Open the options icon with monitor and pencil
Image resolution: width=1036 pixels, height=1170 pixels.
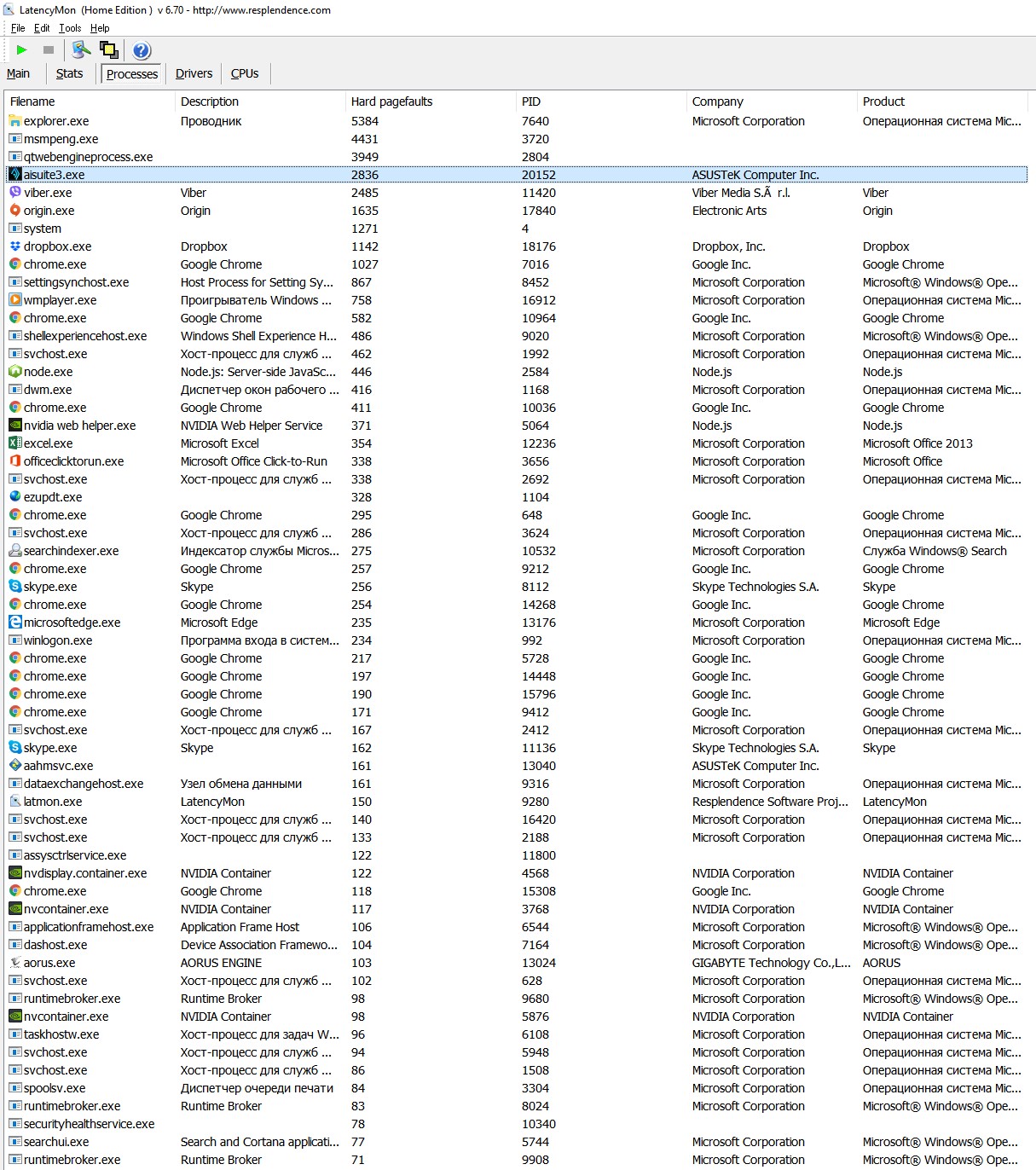click(81, 50)
